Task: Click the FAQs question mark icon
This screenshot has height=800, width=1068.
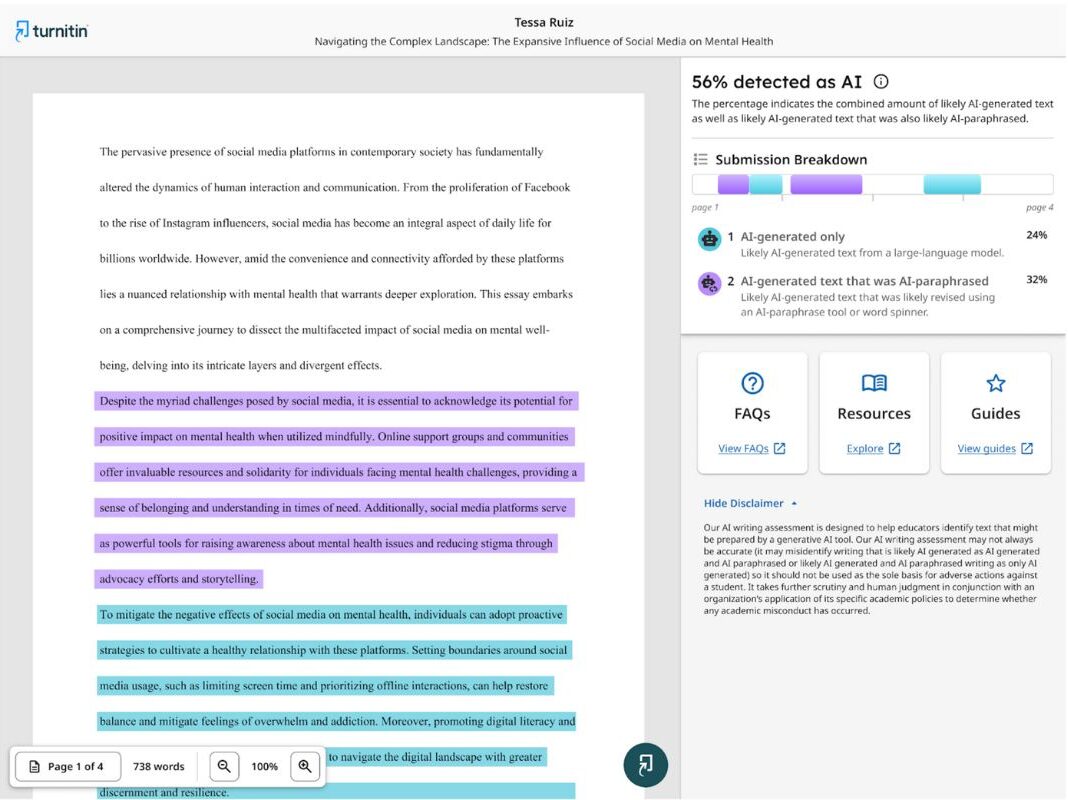Action: (x=752, y=384)
